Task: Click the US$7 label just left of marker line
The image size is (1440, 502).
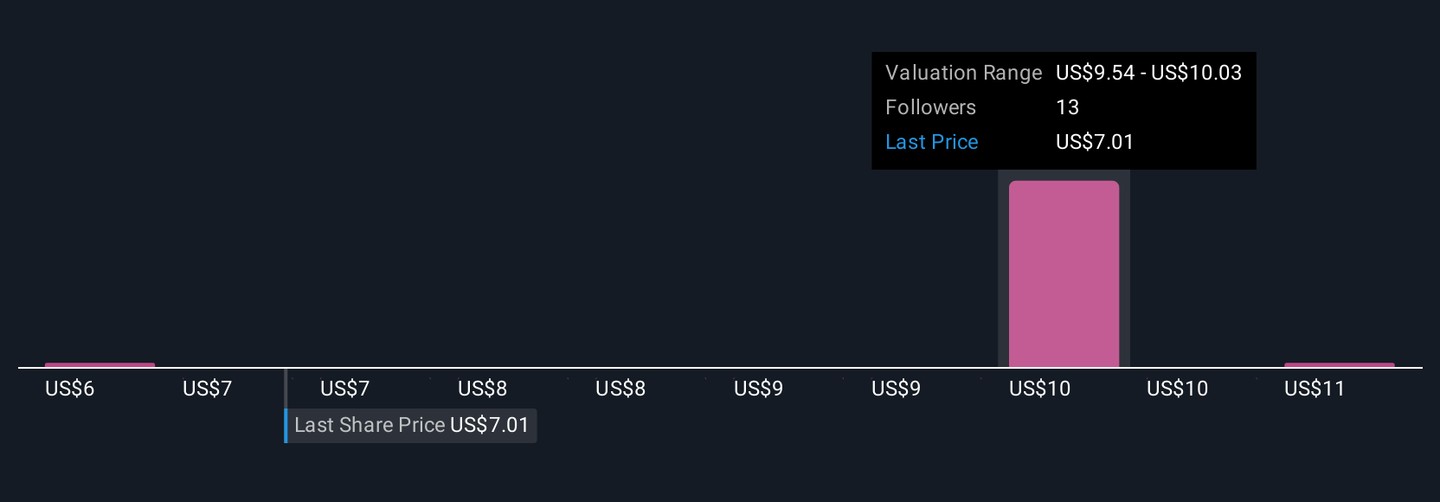Action: (207, 389)
